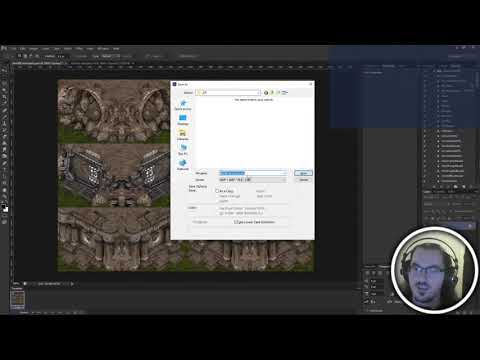Open the File name history dropdown arrow

[284, 173]
